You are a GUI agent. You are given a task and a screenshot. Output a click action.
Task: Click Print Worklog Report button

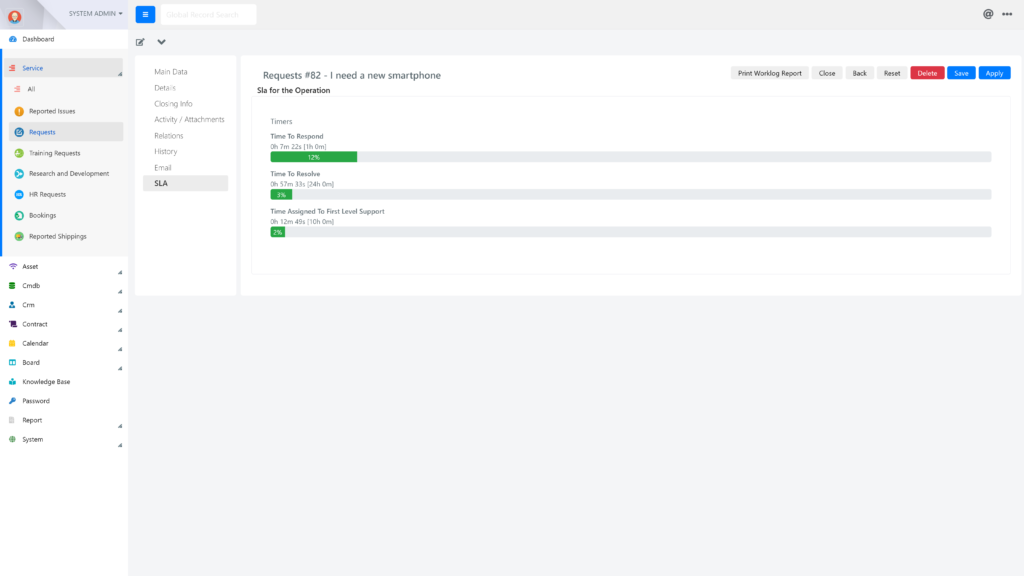tap(769, 73)
